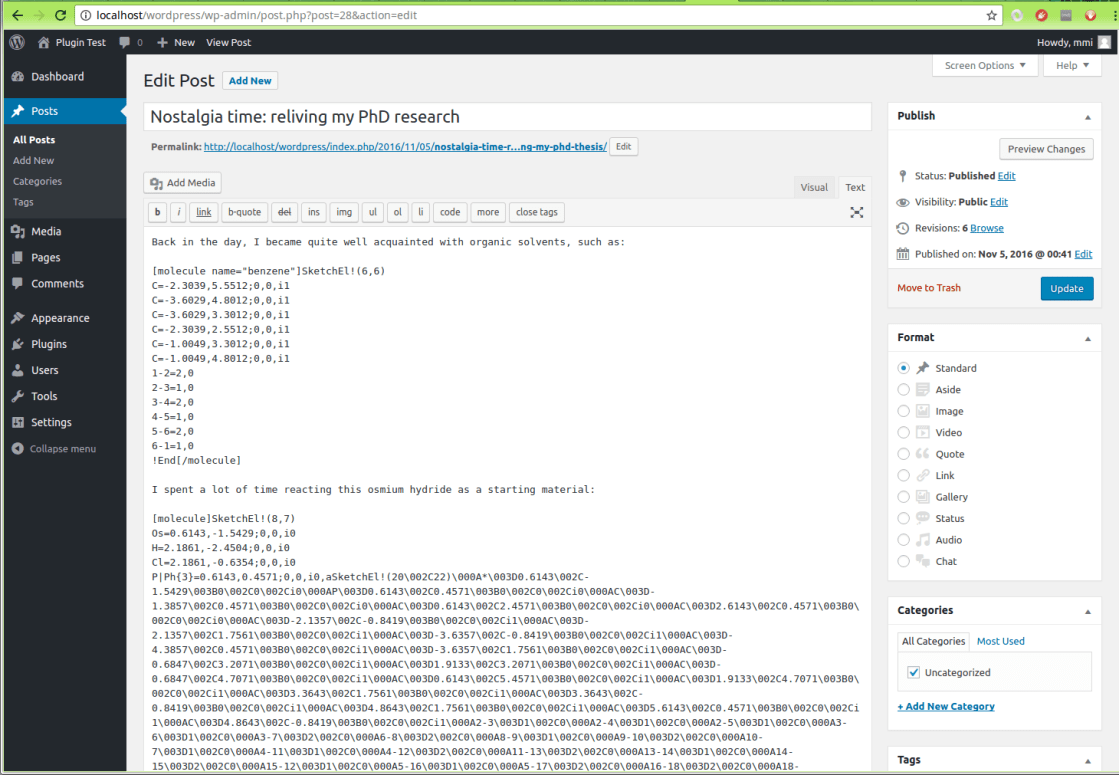This screenshot has height=775, width=1119.
Task: Open Plugins in the sidebar
Action: tap(49, 344)
